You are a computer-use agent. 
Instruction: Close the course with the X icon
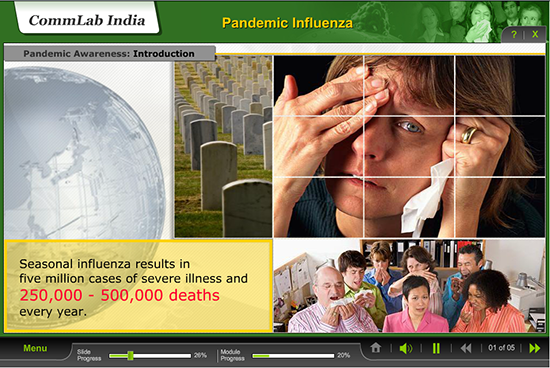click(535, 34)
